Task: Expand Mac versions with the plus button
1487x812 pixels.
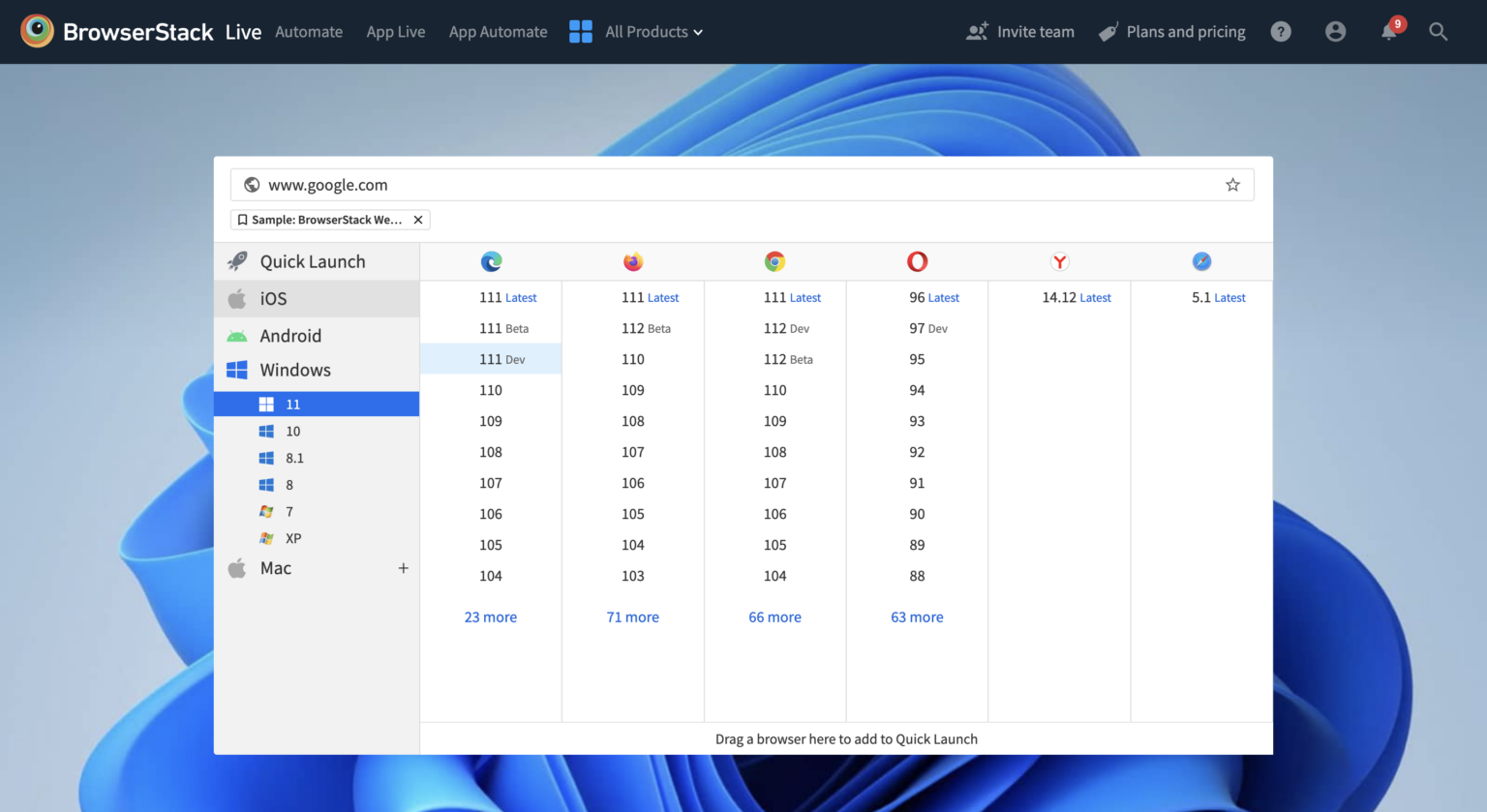Action: tap(403, 568)
